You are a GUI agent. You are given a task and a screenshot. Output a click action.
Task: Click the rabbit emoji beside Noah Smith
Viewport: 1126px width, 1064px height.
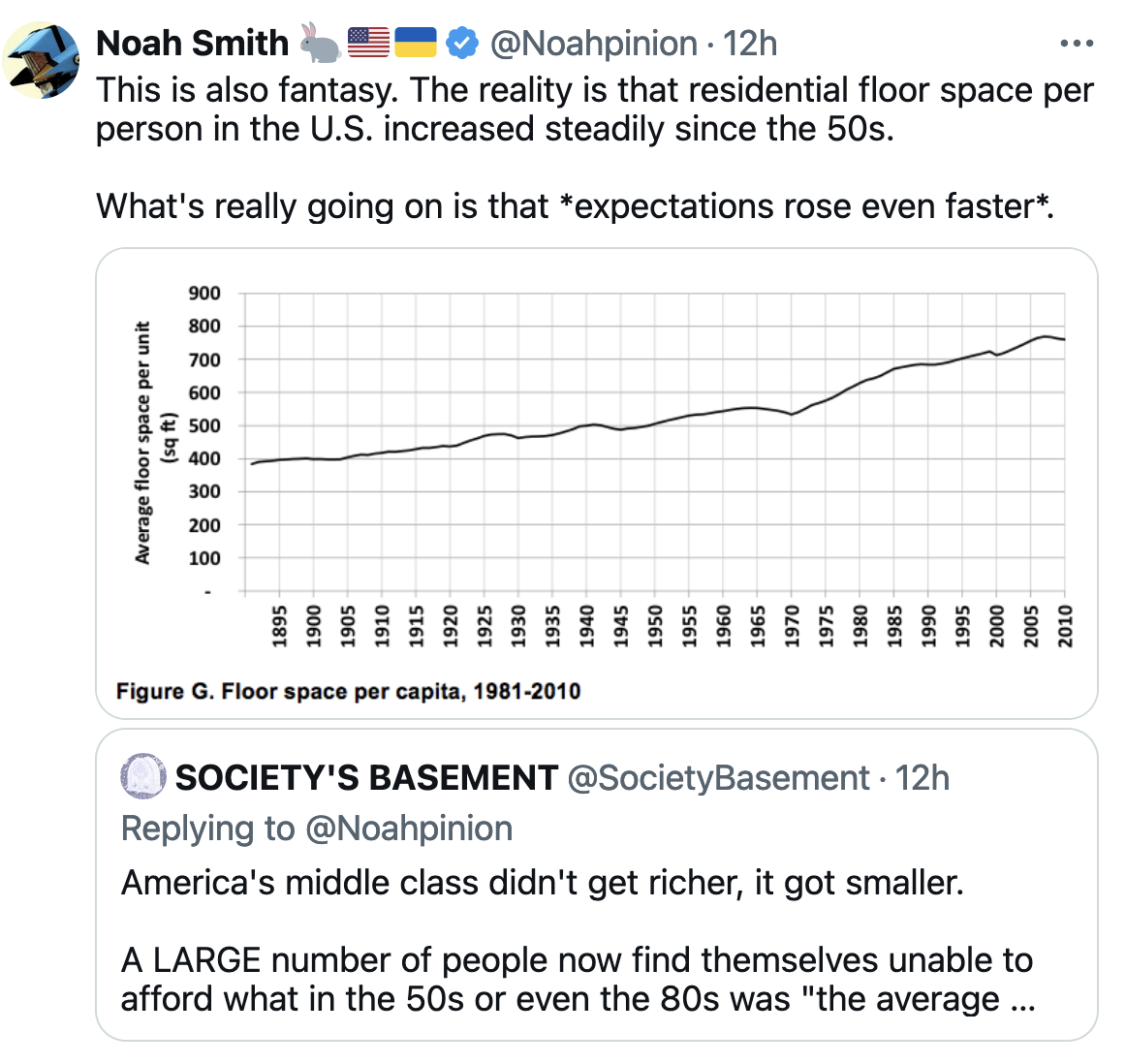[319, 43]
